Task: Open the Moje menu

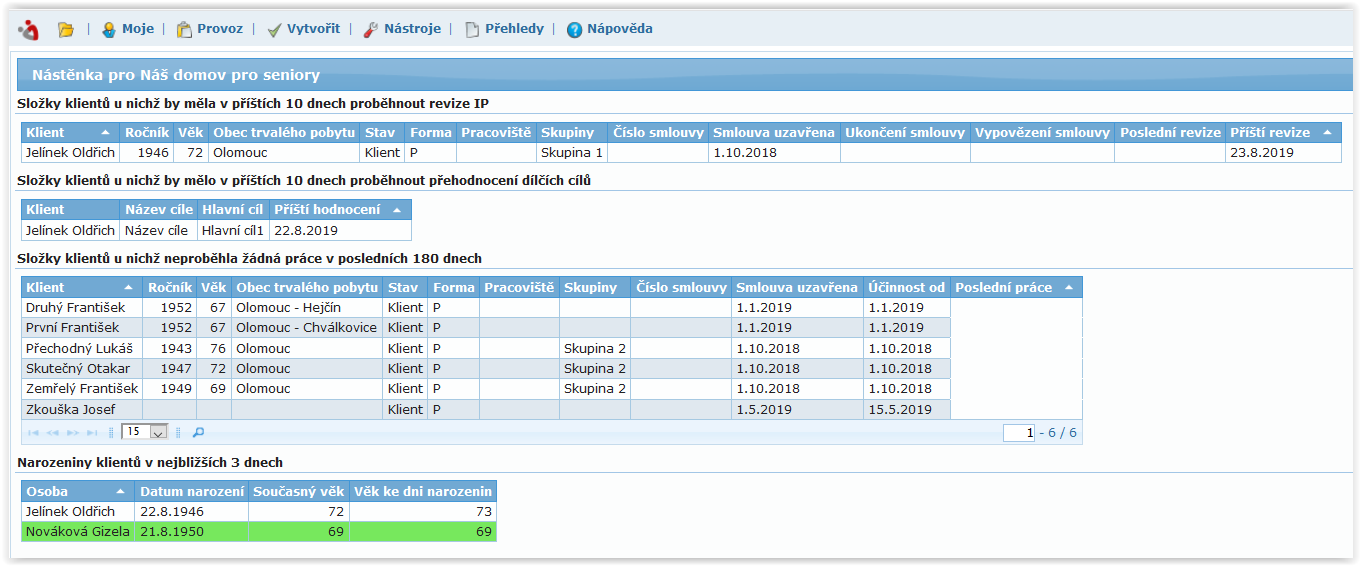Action: pos(127,29)
